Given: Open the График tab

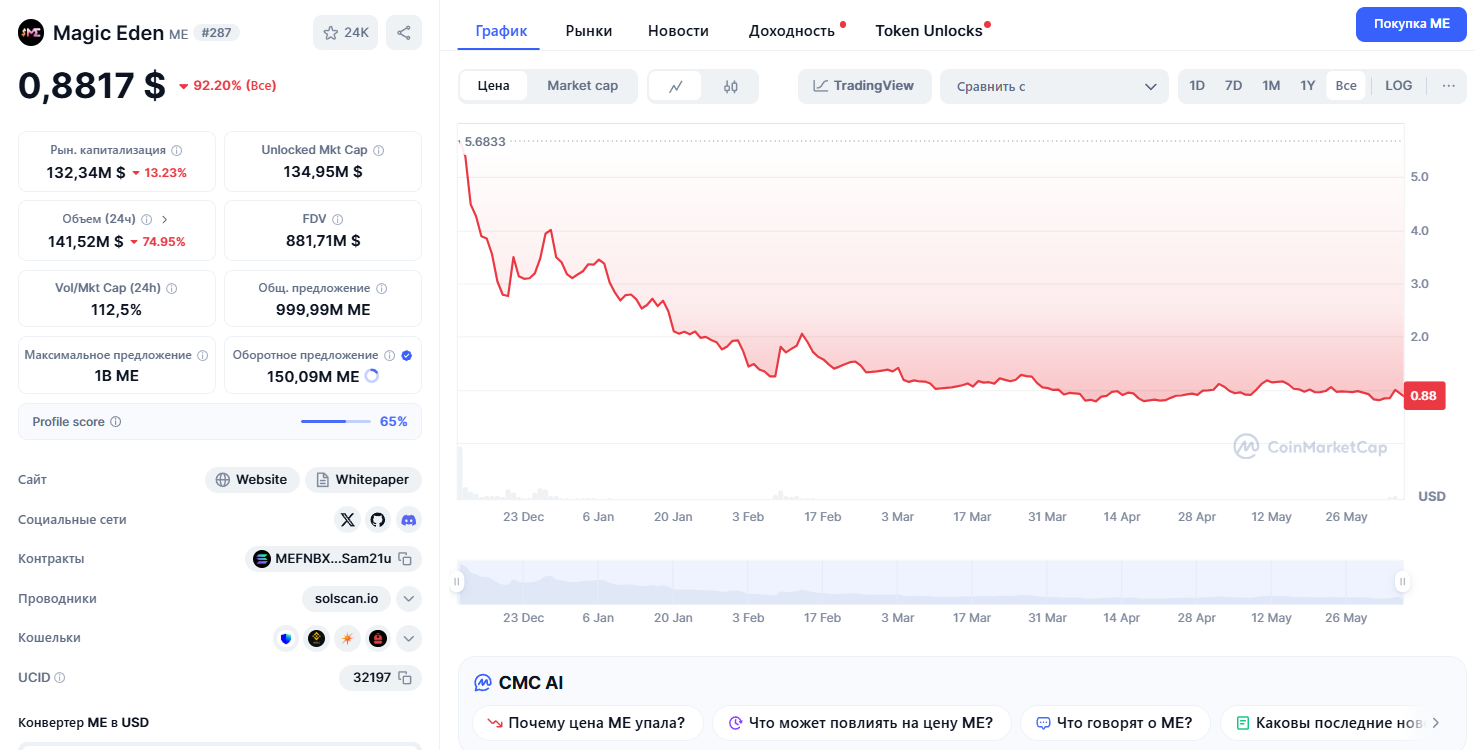Looking at the screenshot, I should [x=501, y=31].
